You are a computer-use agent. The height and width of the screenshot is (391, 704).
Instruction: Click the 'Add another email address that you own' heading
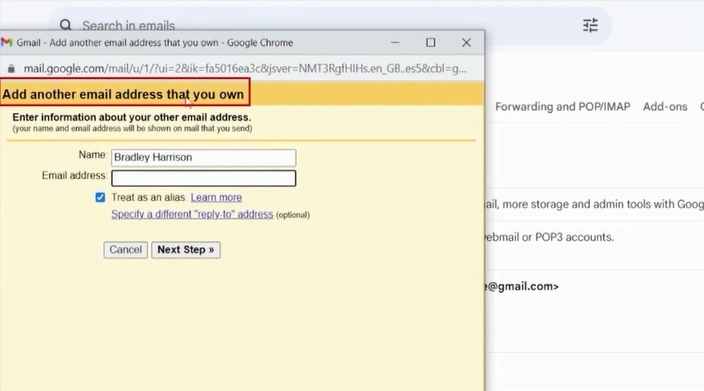coord(123,94)
